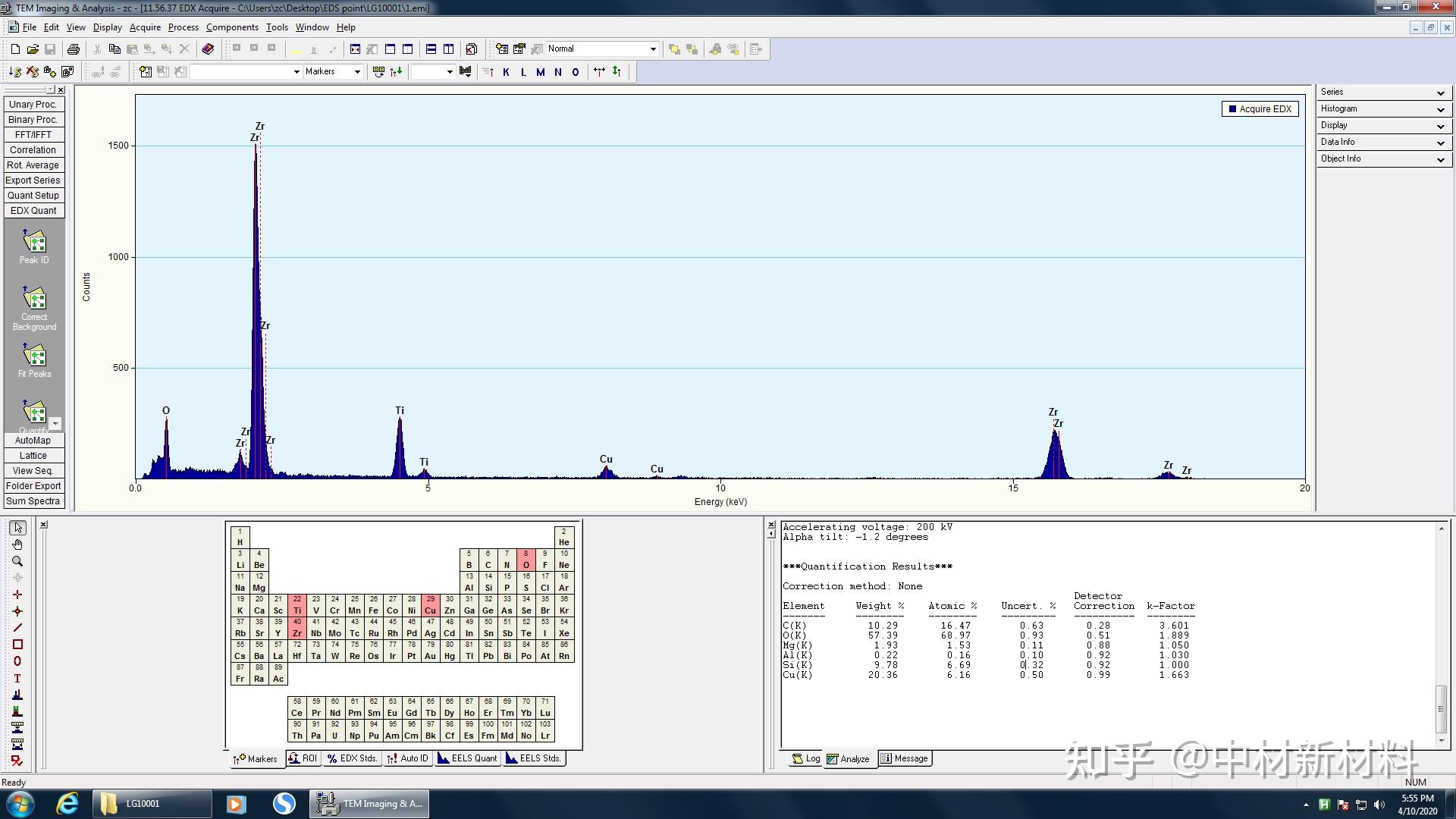Select the red rectangle drawing tool
Image resolution: width=1456 pixels, height=819 pixels.
[17, 645]
